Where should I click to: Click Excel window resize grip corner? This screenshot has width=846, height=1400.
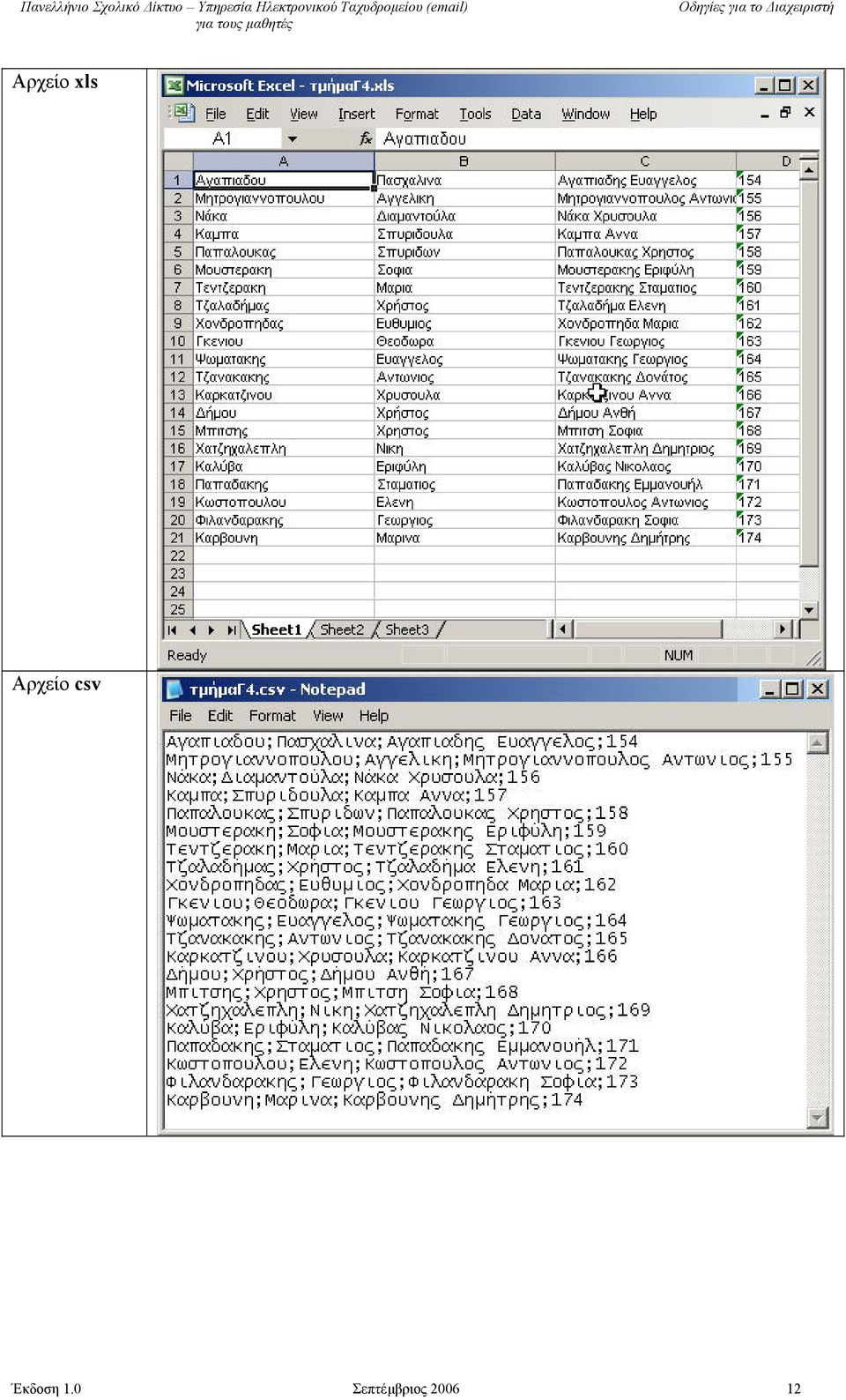pyautogui.click(x=814, y=658)
